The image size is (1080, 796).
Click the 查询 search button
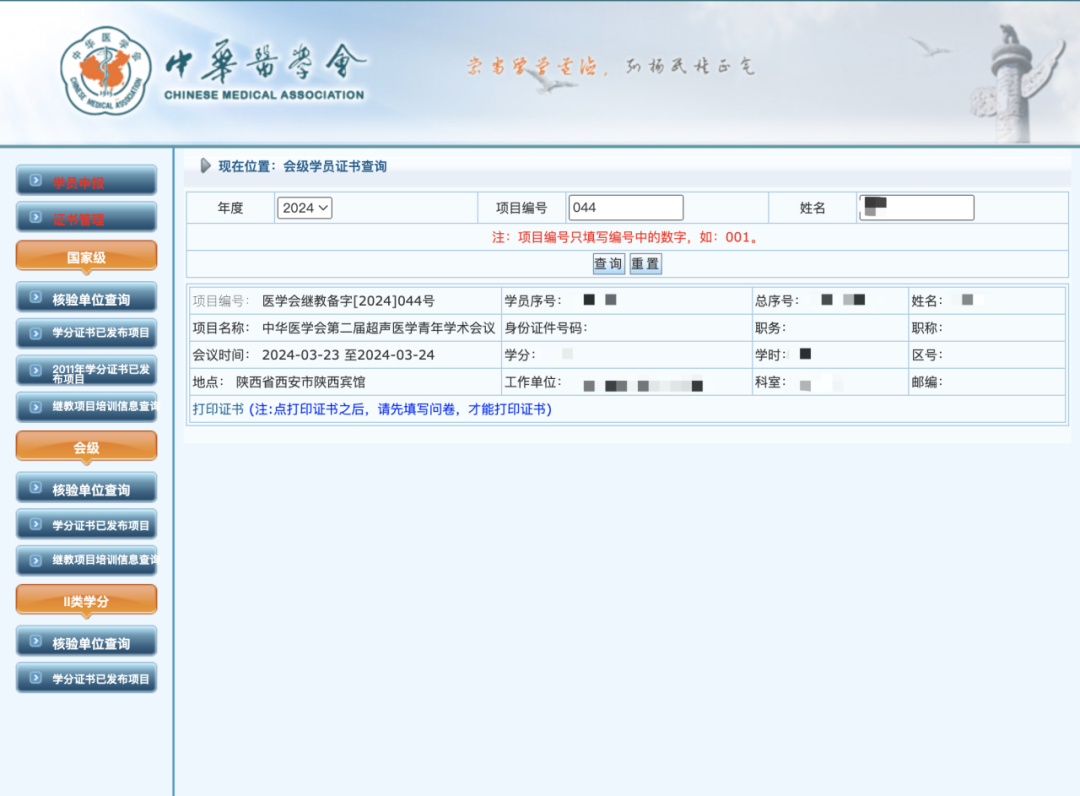[x=608, y=264]
